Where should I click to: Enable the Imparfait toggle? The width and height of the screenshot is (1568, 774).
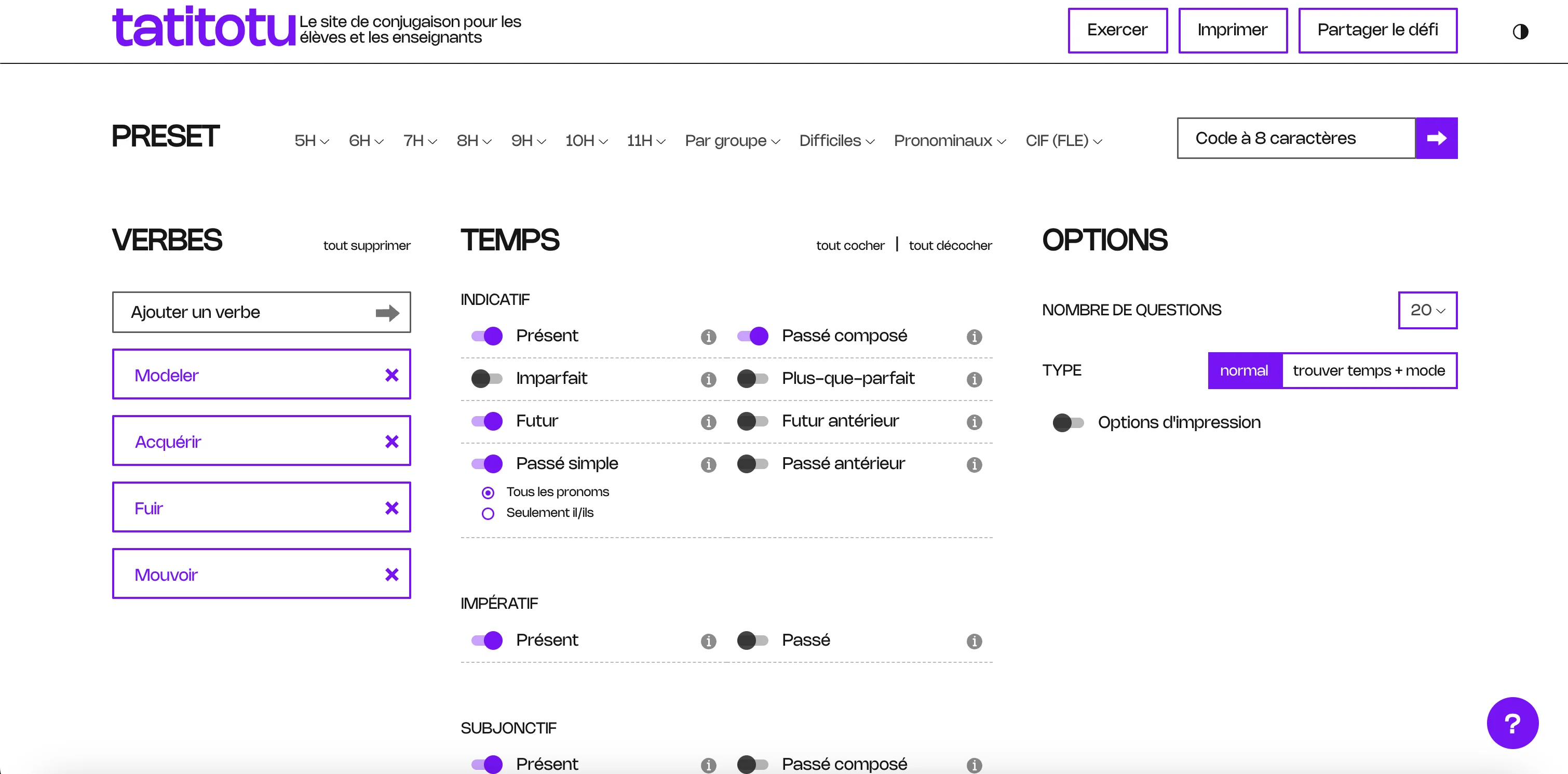(486, 379)
